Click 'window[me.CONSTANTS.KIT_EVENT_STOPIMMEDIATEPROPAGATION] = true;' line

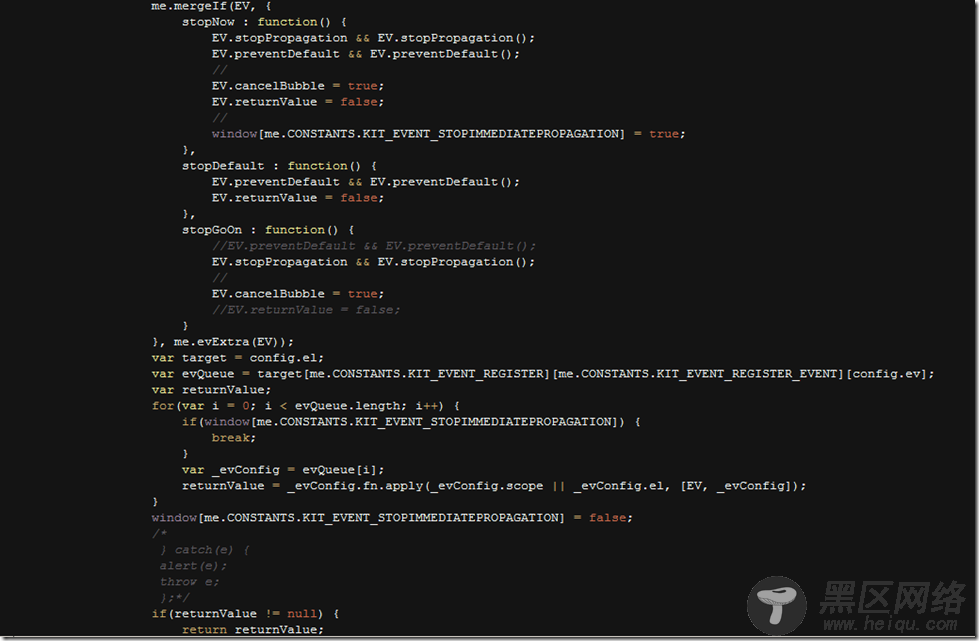click(448, 134)
